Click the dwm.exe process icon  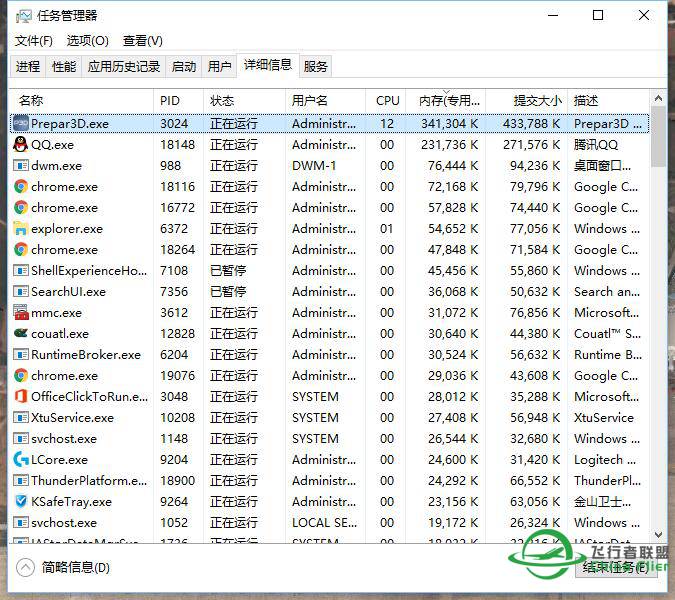(21, 165)
